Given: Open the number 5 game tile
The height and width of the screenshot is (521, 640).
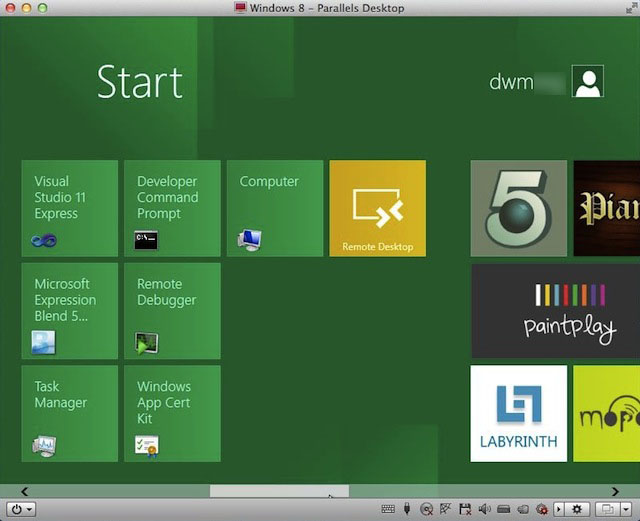Looking at the screenshot, I should pyautogui.click(x=519, y=208).
